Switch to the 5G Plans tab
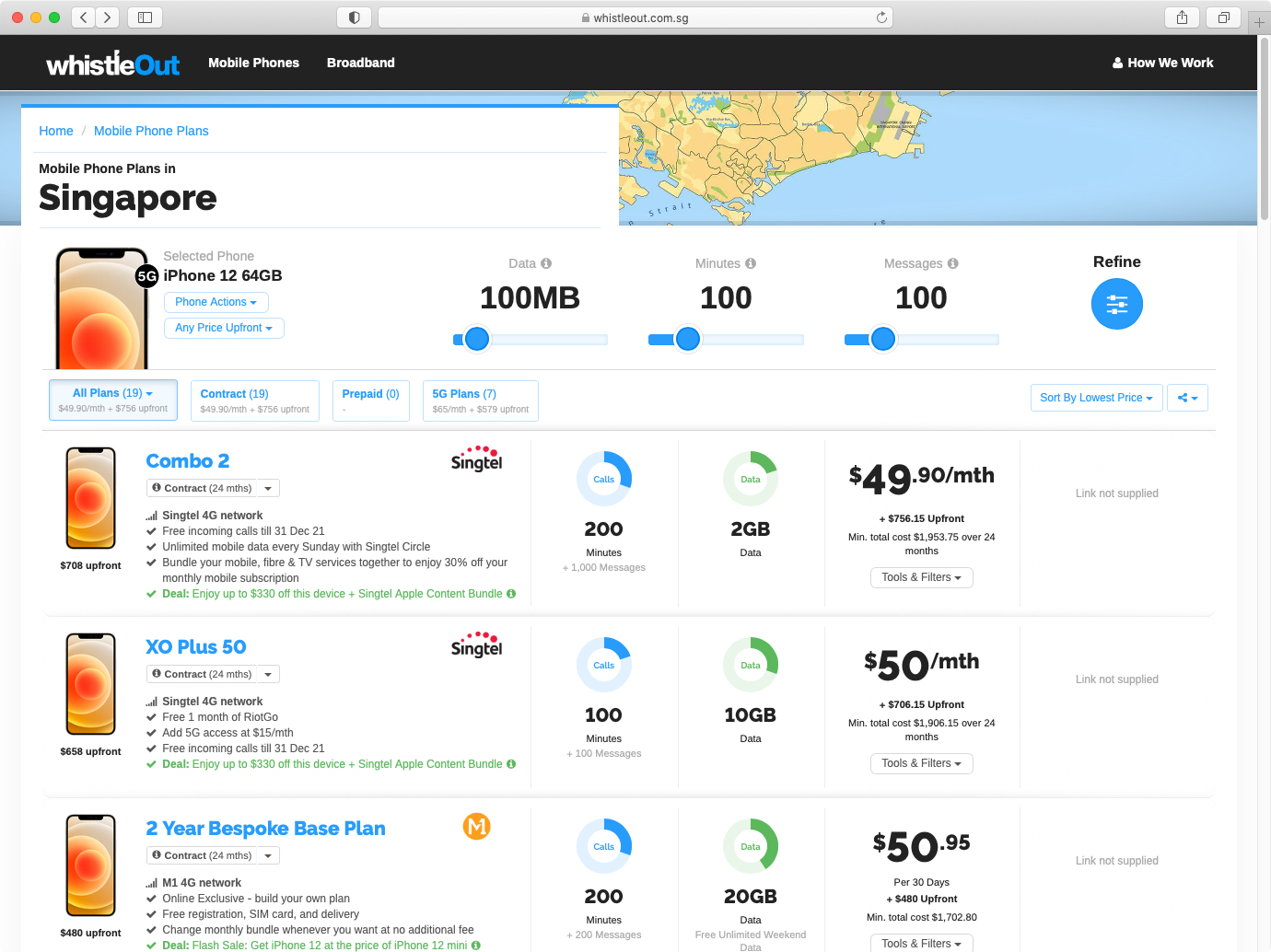 (x=480, y=401)
